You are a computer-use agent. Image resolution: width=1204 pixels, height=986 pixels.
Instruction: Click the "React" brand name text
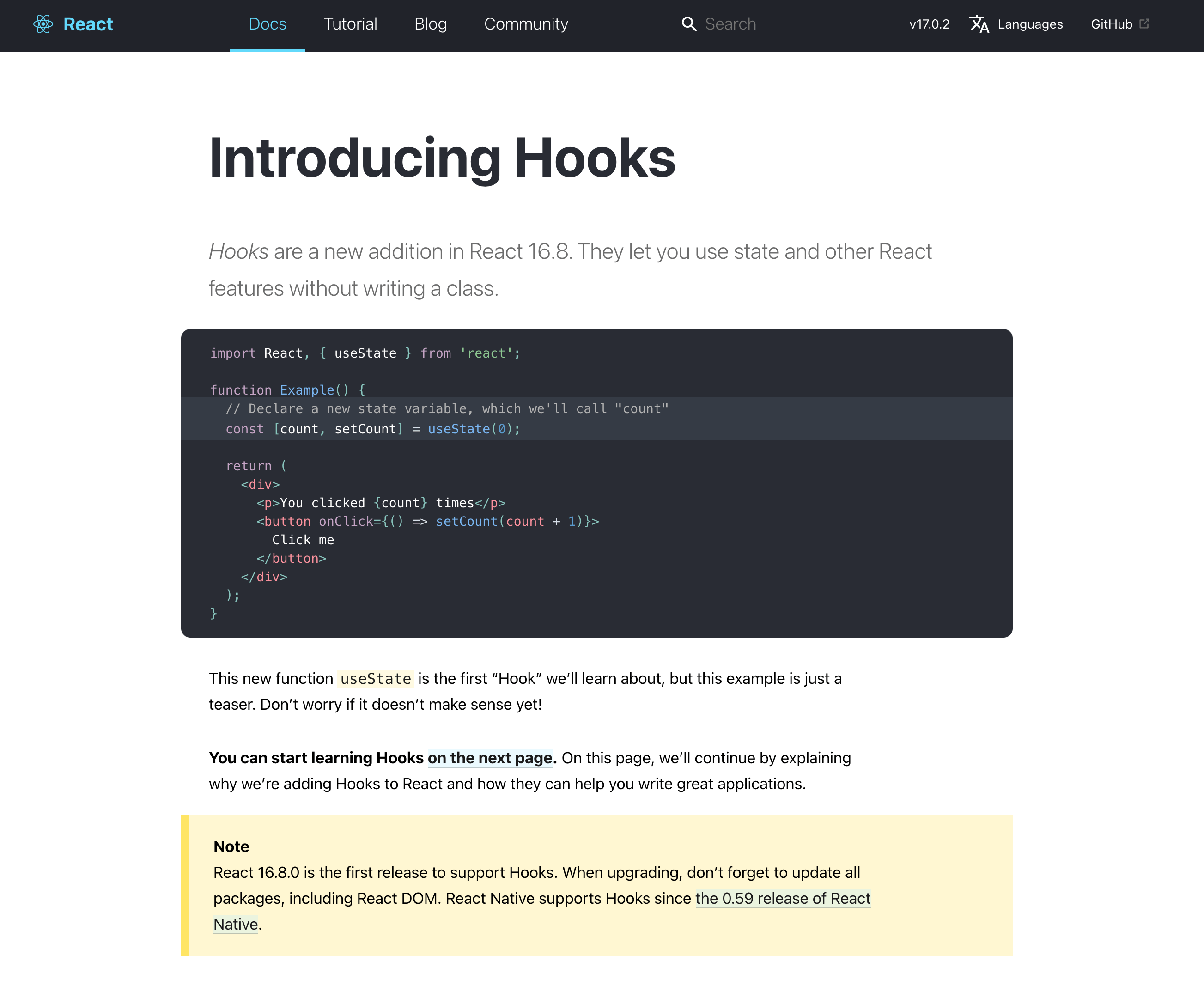88,24
